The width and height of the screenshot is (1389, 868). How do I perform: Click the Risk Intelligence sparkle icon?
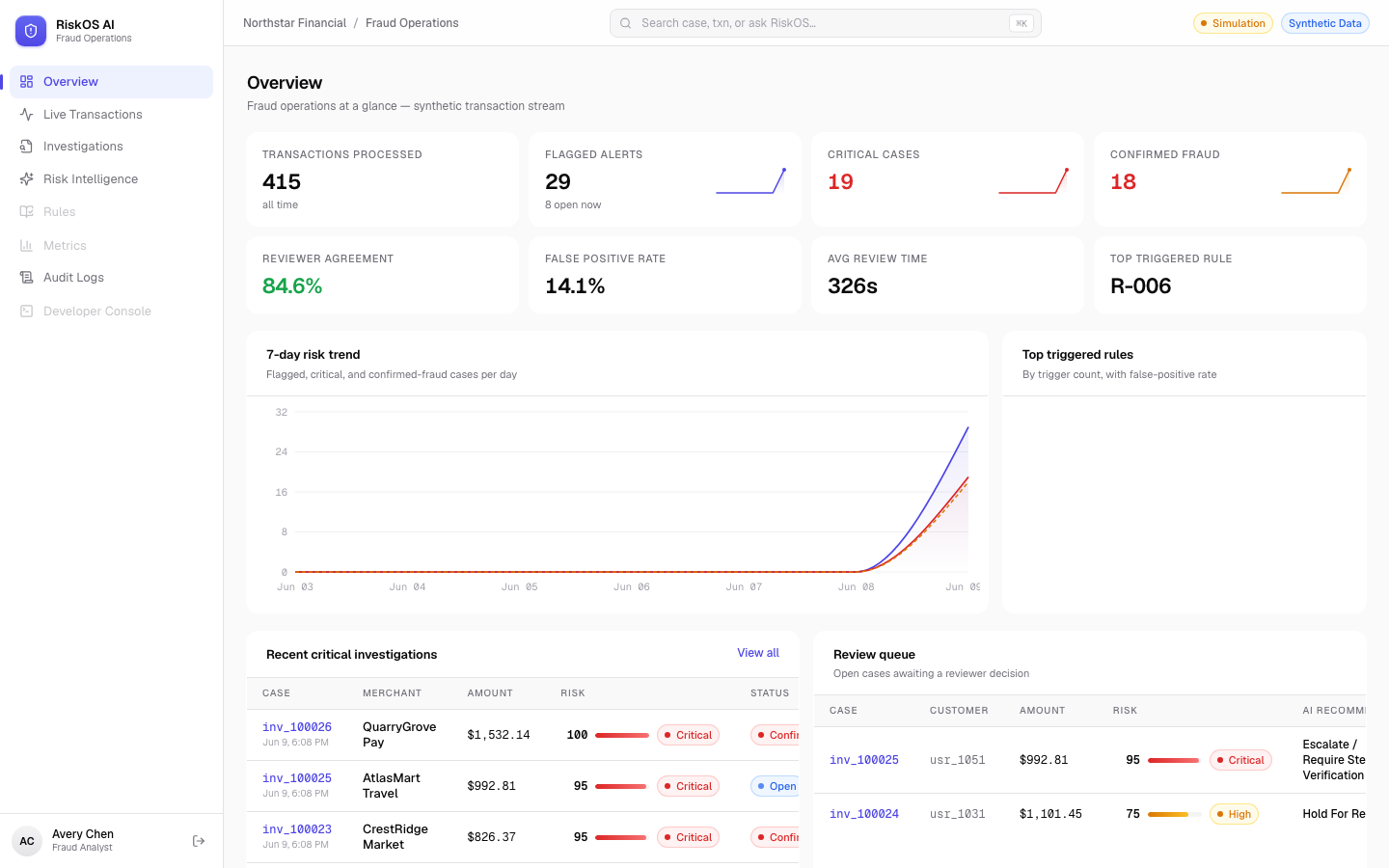pyautogui.click(x=27, y=179)
